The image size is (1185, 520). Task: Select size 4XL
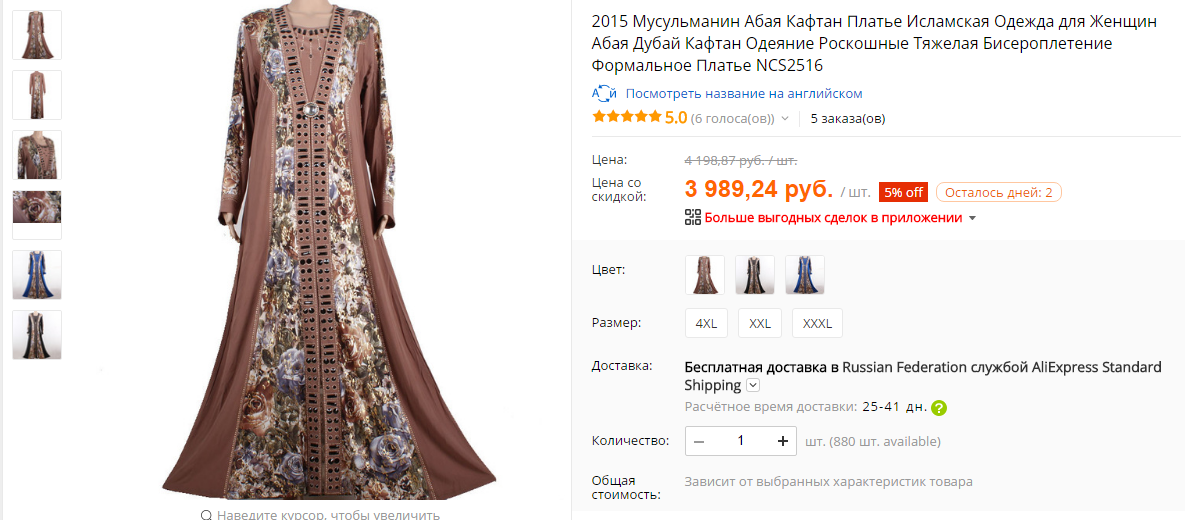pyautogui.click(x=706, y=324)
